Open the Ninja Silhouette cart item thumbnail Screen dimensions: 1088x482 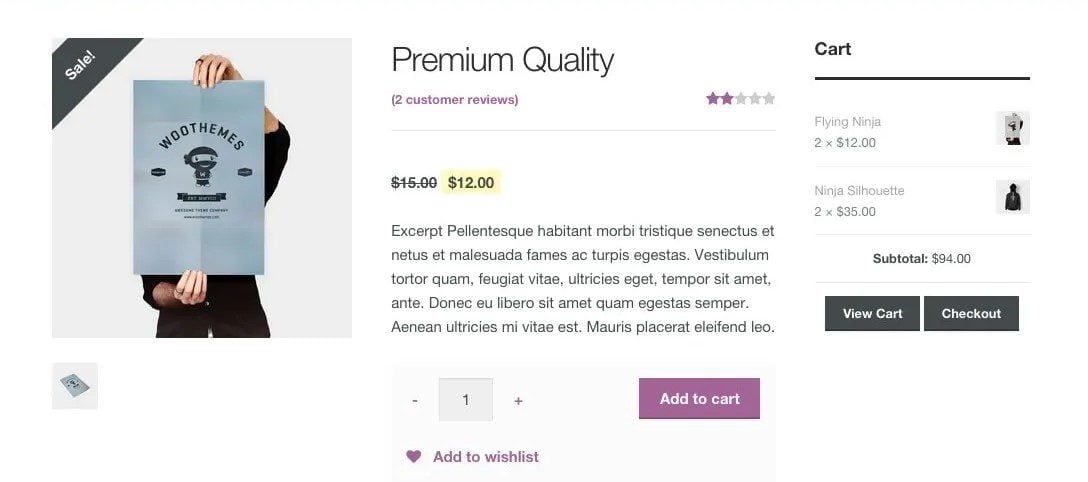[x=1012, y=198]
